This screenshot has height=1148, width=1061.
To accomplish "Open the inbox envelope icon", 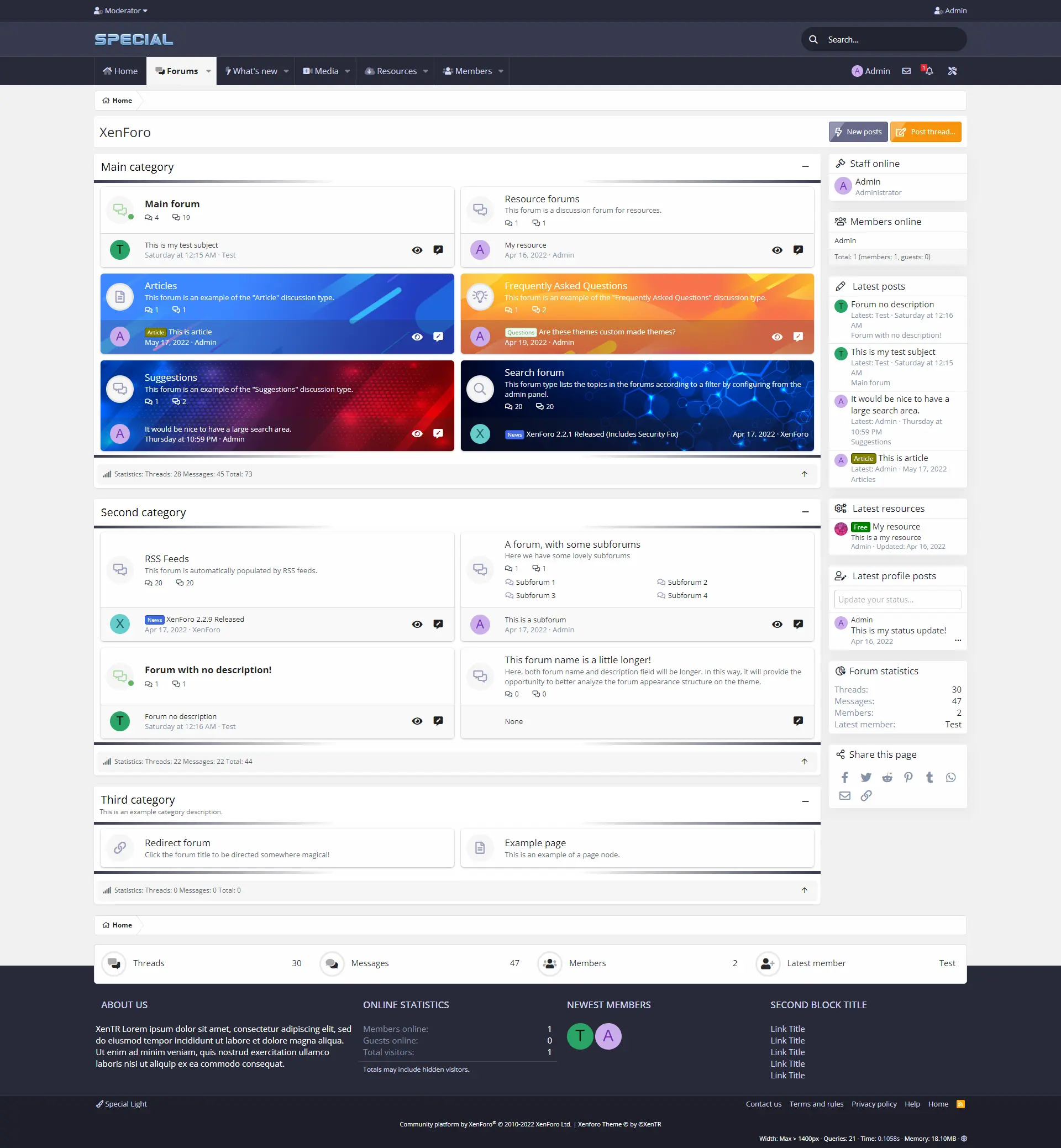I will coord(907,71).
